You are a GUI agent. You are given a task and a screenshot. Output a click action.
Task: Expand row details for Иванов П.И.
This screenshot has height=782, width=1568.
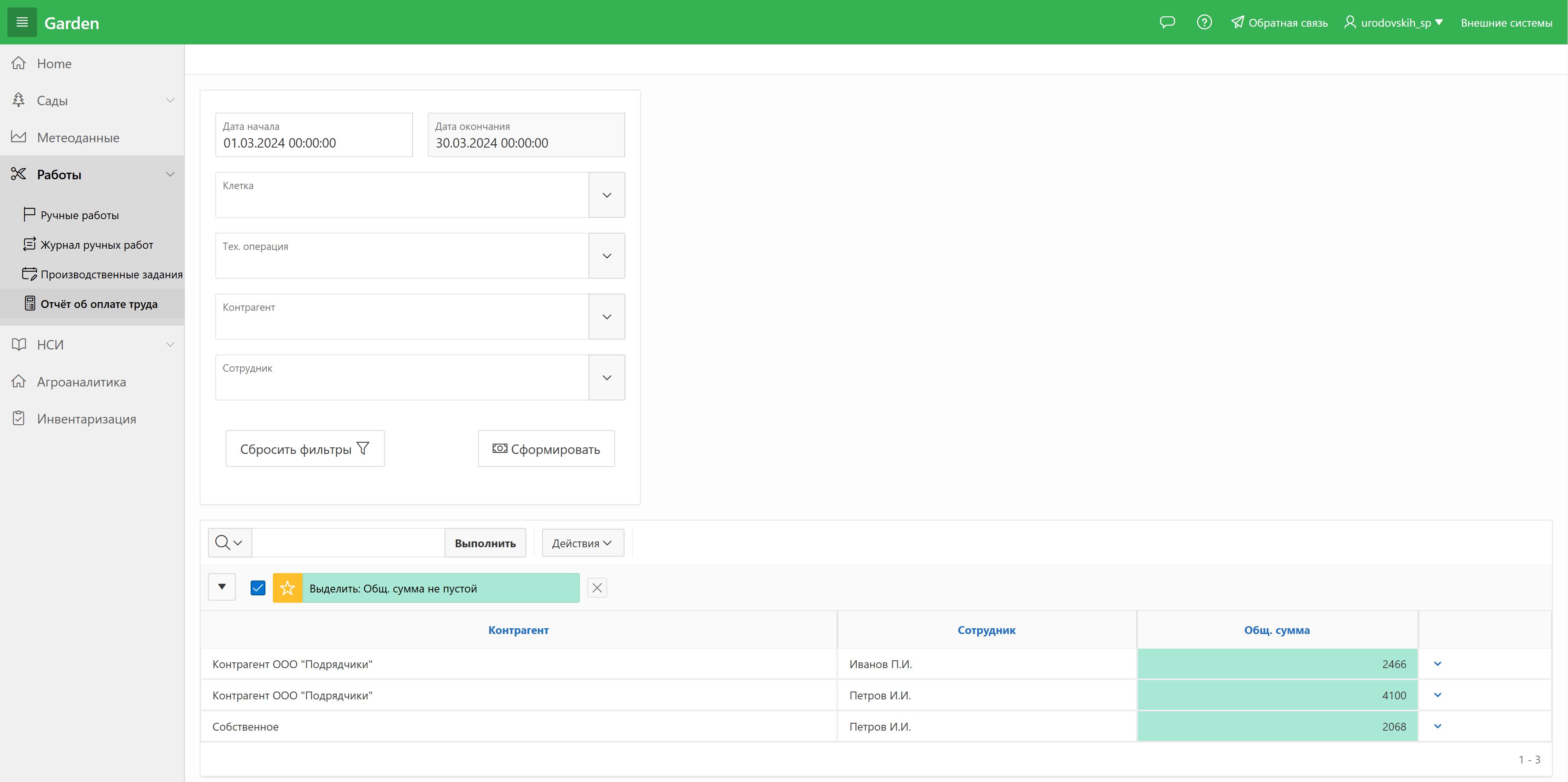click(1437, 664)
